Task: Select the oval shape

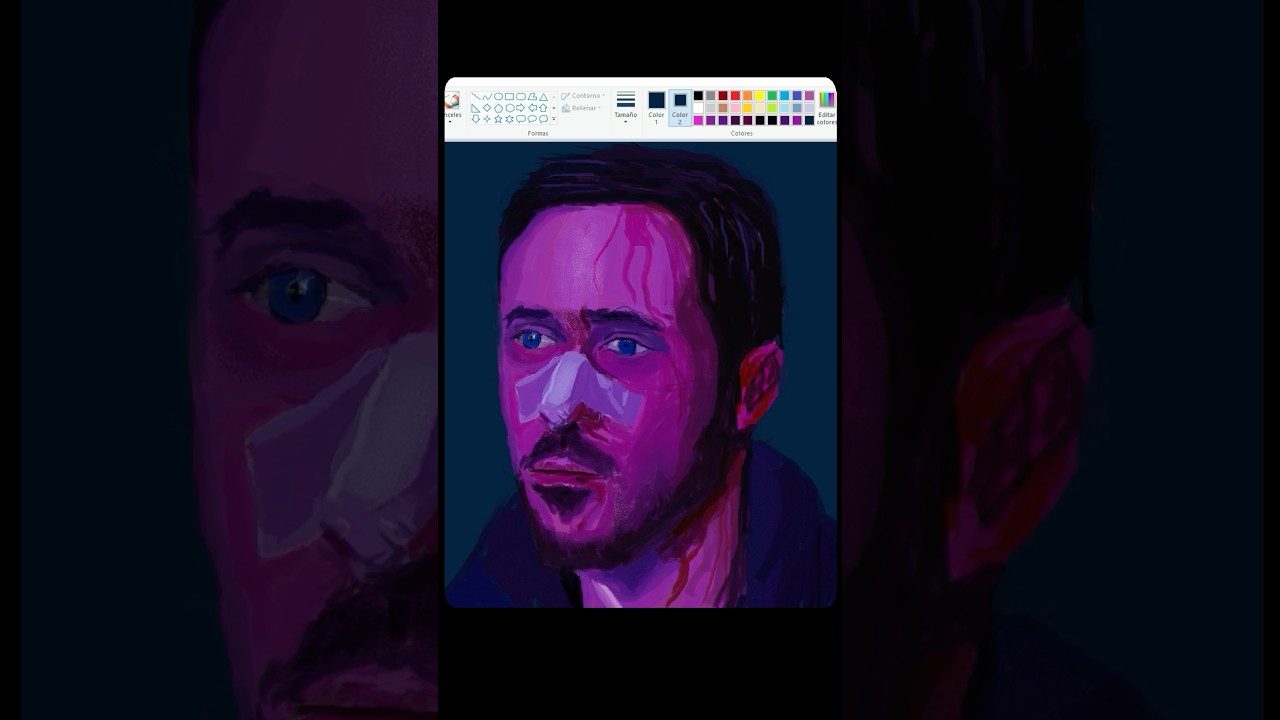Action: 498,96
